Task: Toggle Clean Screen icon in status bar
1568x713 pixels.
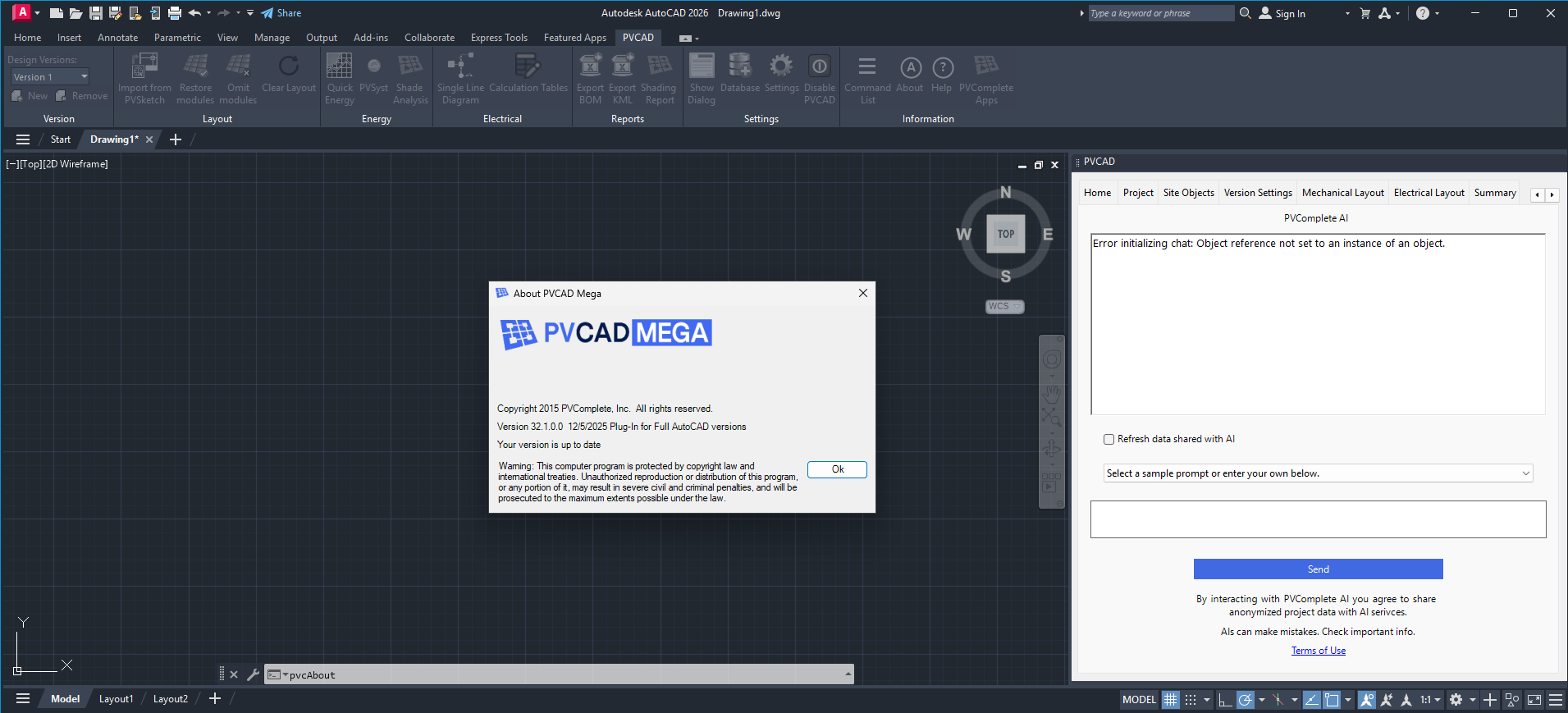Action: (x=1534, y=700)
